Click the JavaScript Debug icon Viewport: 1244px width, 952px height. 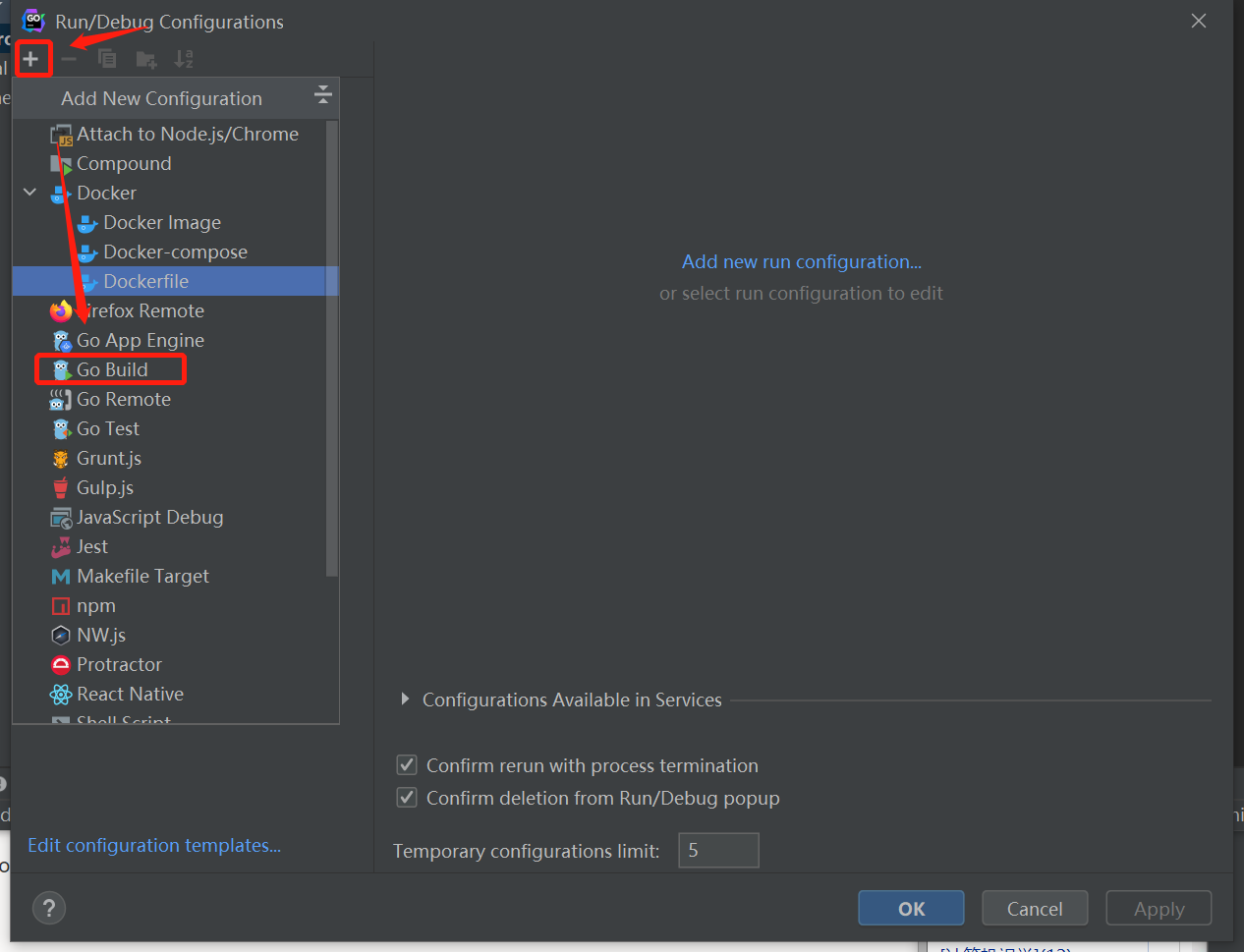(x=61, y=518)
